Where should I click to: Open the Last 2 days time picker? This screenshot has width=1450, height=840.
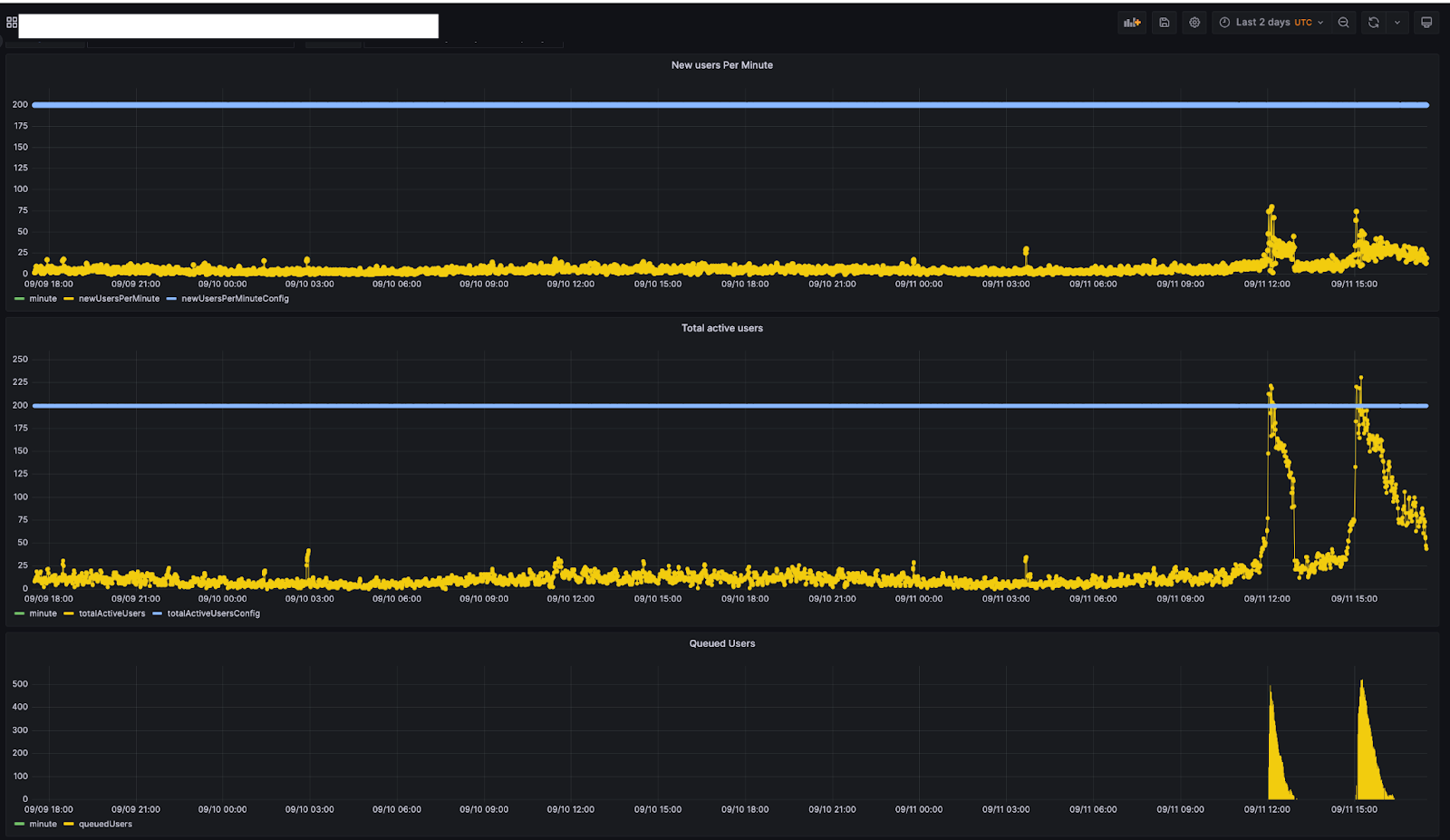click(1271, 23)
